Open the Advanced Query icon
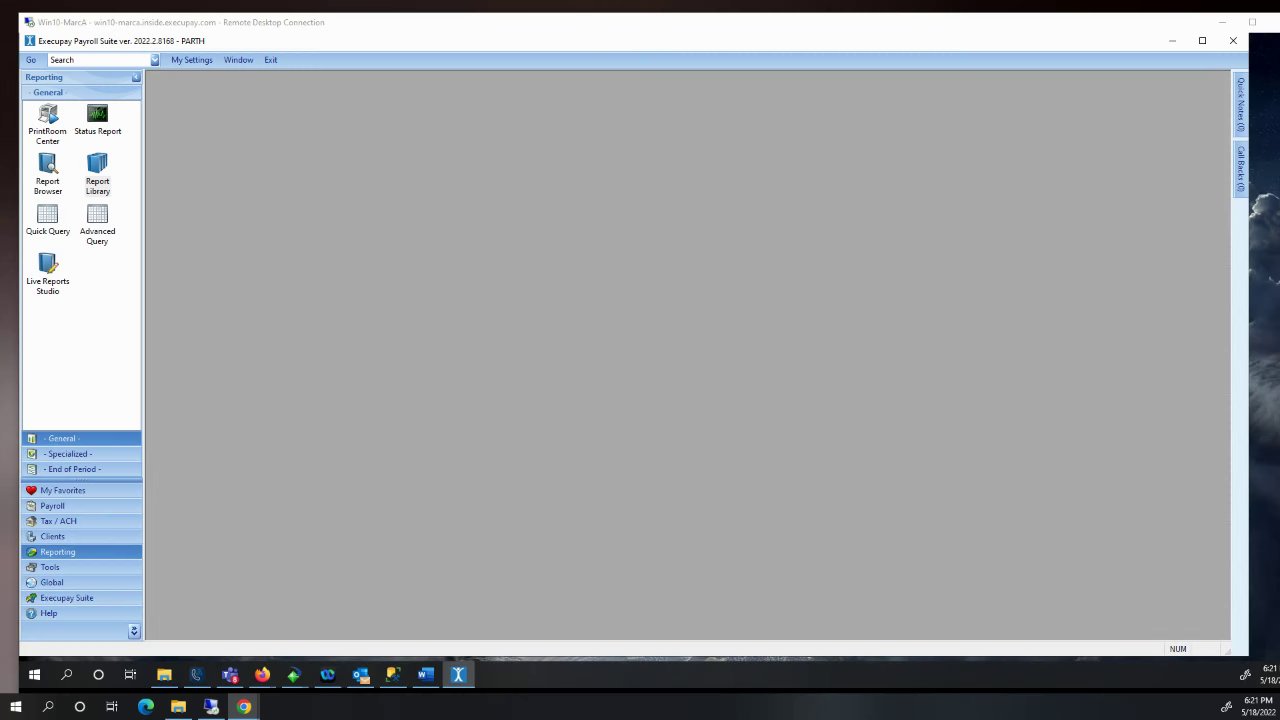1280x720 pixels. (97, 225)
